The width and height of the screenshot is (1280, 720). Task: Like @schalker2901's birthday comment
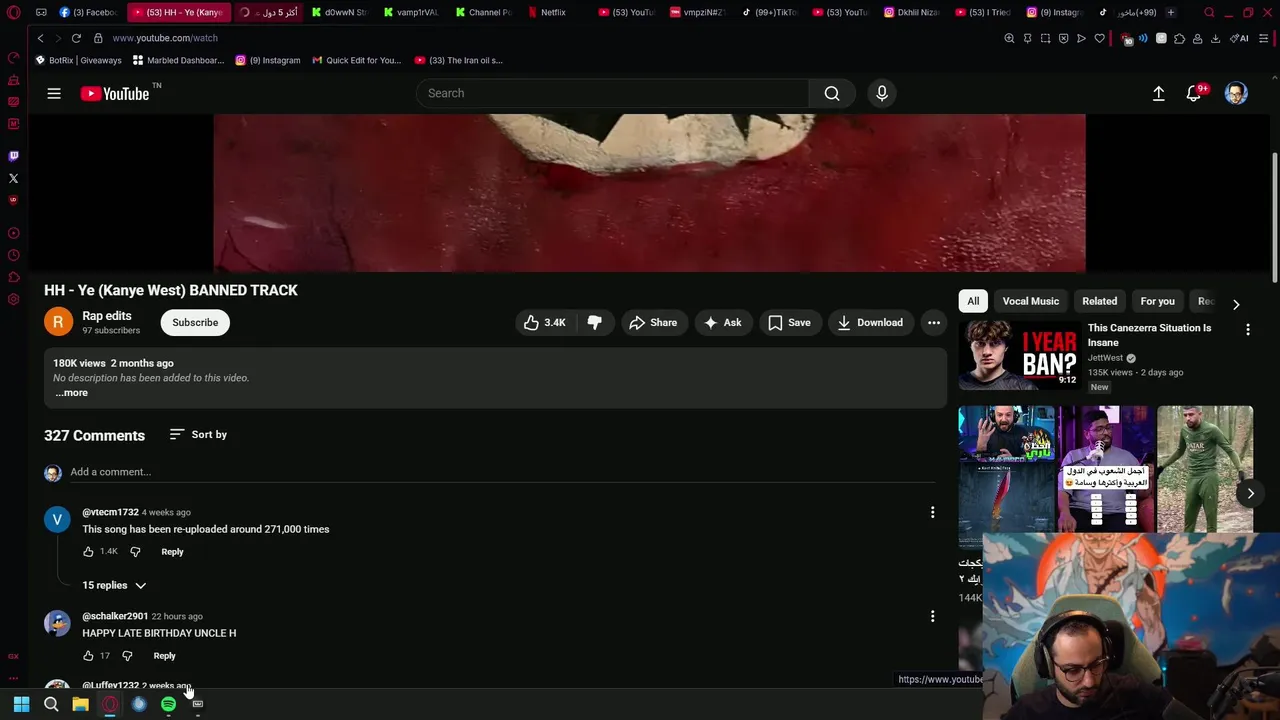pos(88,656)
